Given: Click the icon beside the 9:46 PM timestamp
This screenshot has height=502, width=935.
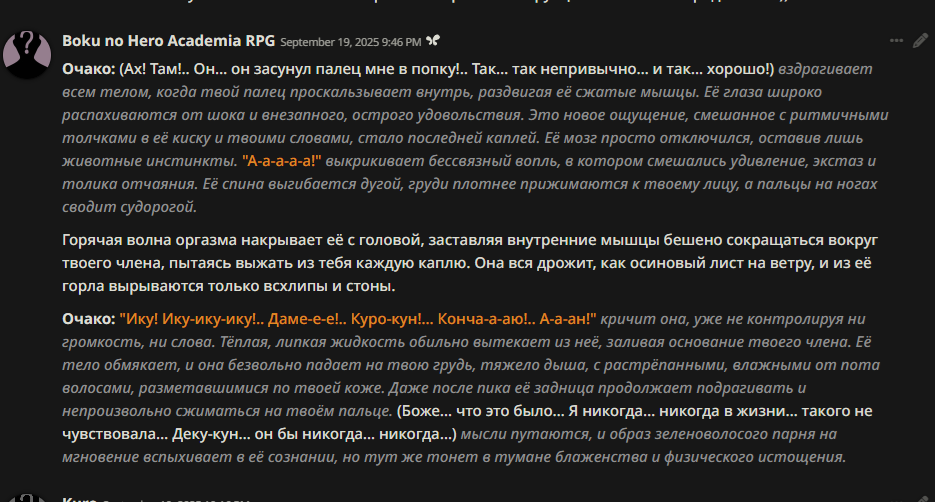Looking at the screenshot, I should [x=433, y=41].
